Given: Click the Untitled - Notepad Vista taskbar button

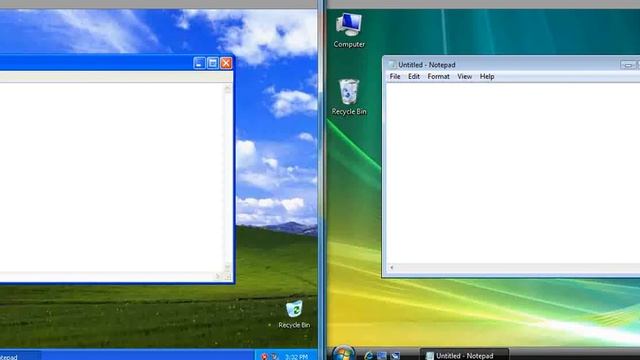Looking at the screenshot, I should click(x=464, y=355).
